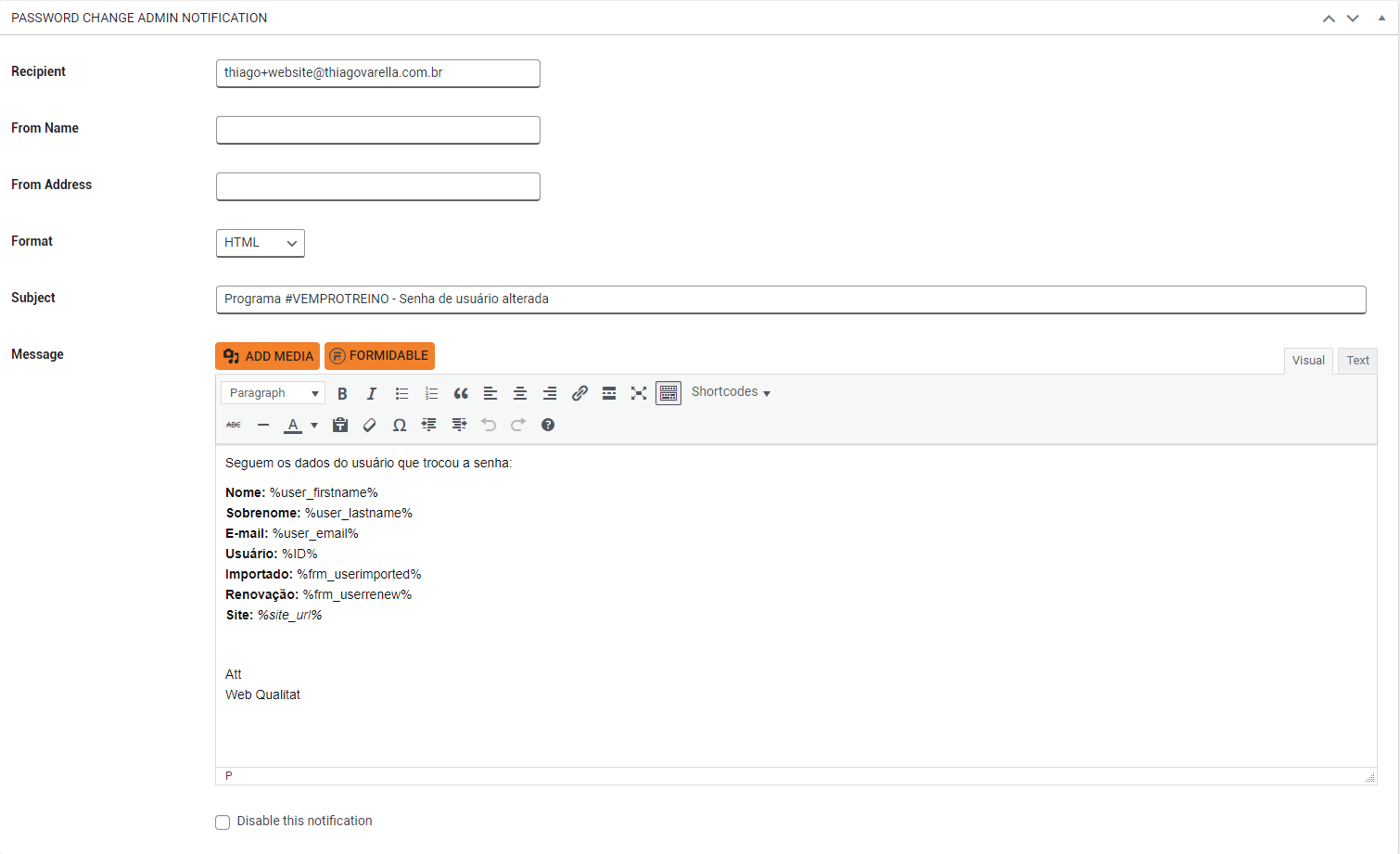
Task: Click the line 'Importado: %frm_userimported%'
Action: (324, 574)
